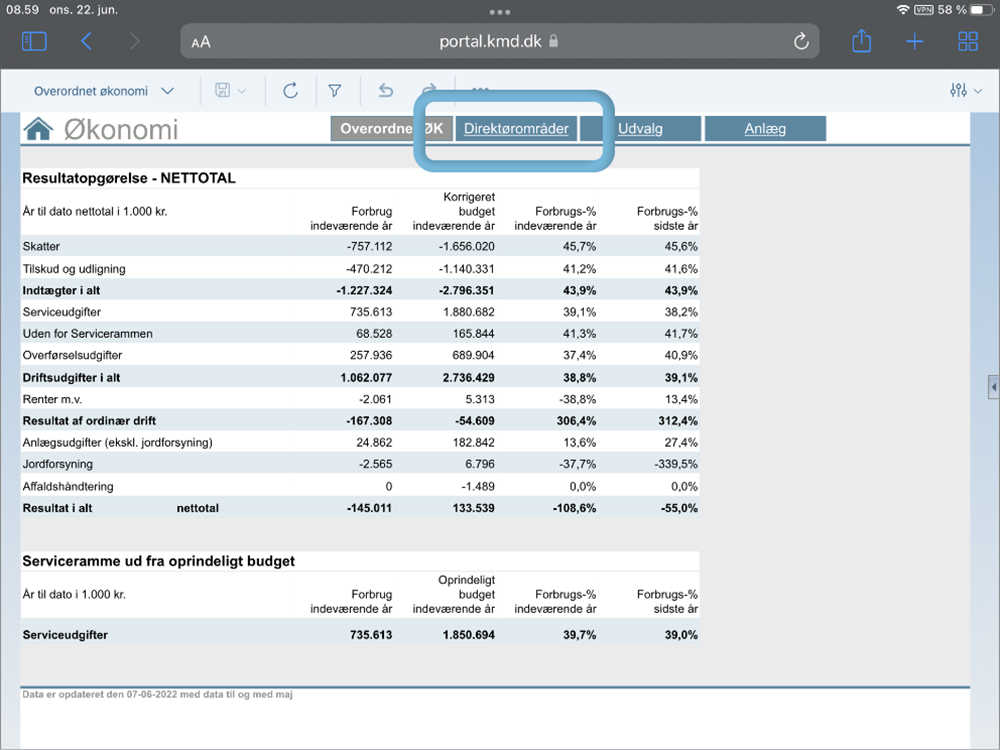The width and height of the screenshot is (1000, 750).
Task: Click the Økonomi home icon
Action: pyautogui.click(x=38, y=129)
